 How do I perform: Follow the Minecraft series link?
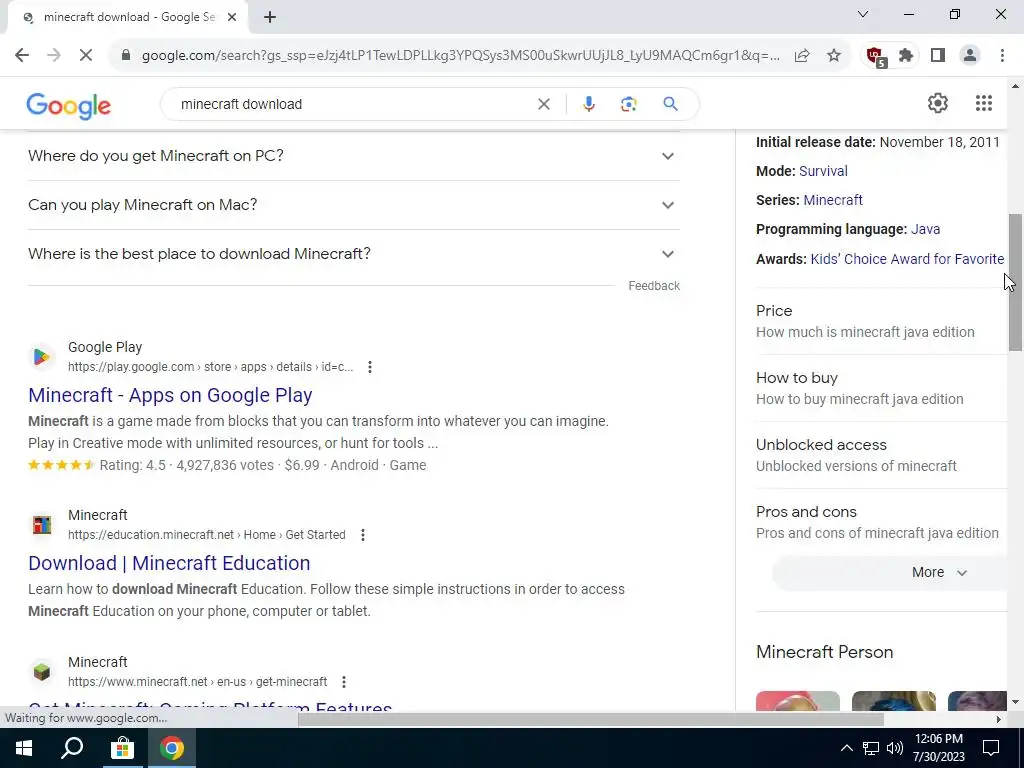[x=833, y=200]
